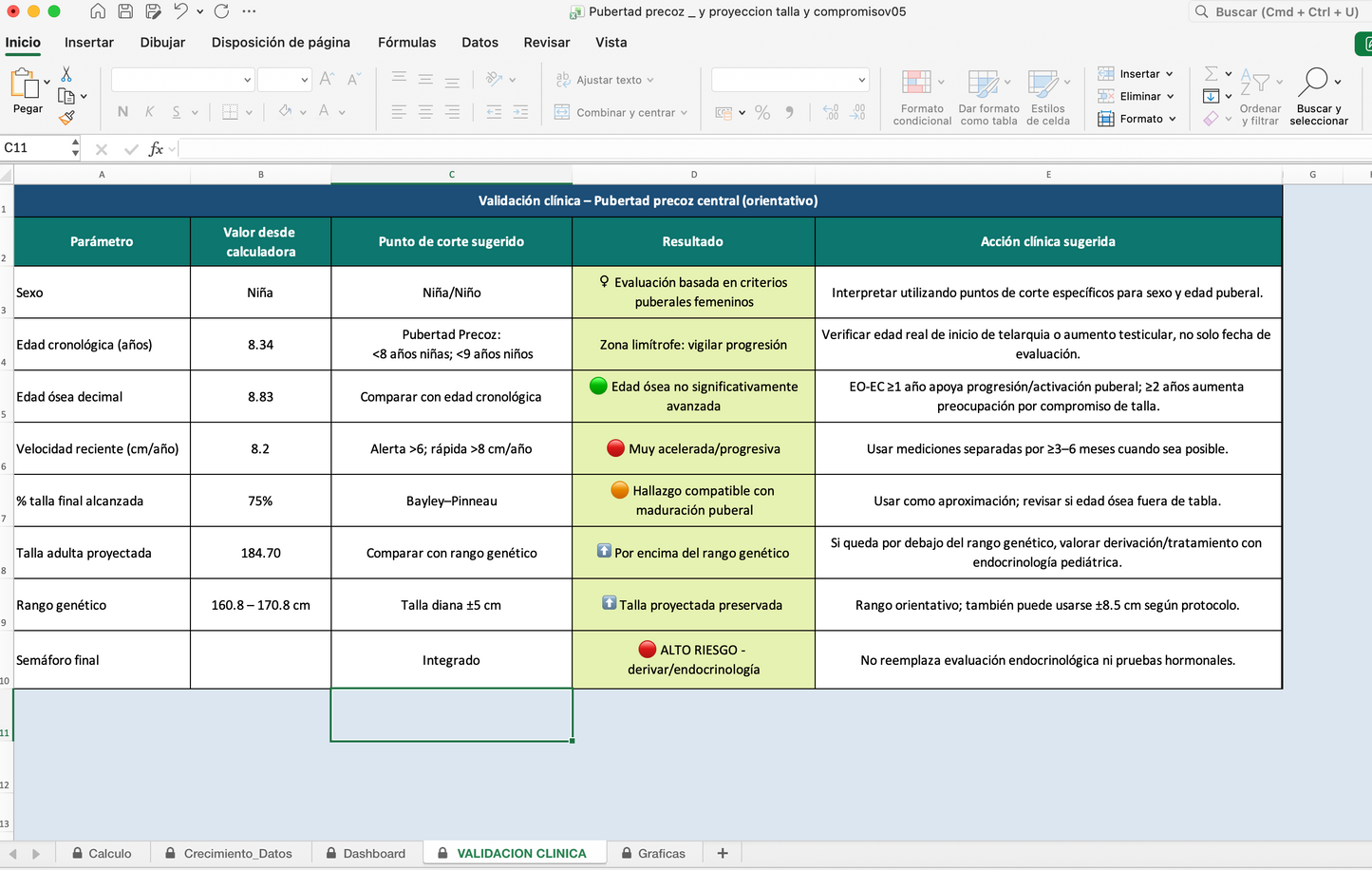Open the Insertar cells dropdown
The image size is (1372, 870).
click(x=1136, y=74)
